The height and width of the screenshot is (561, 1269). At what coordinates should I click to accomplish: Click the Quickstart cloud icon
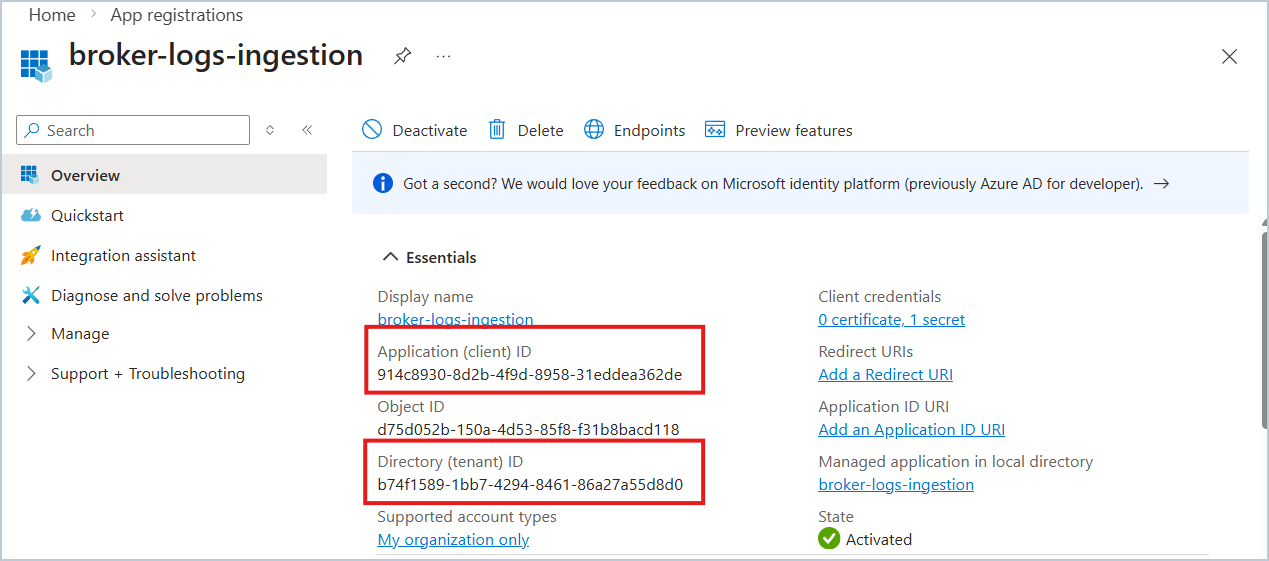[x=30, y=215]
